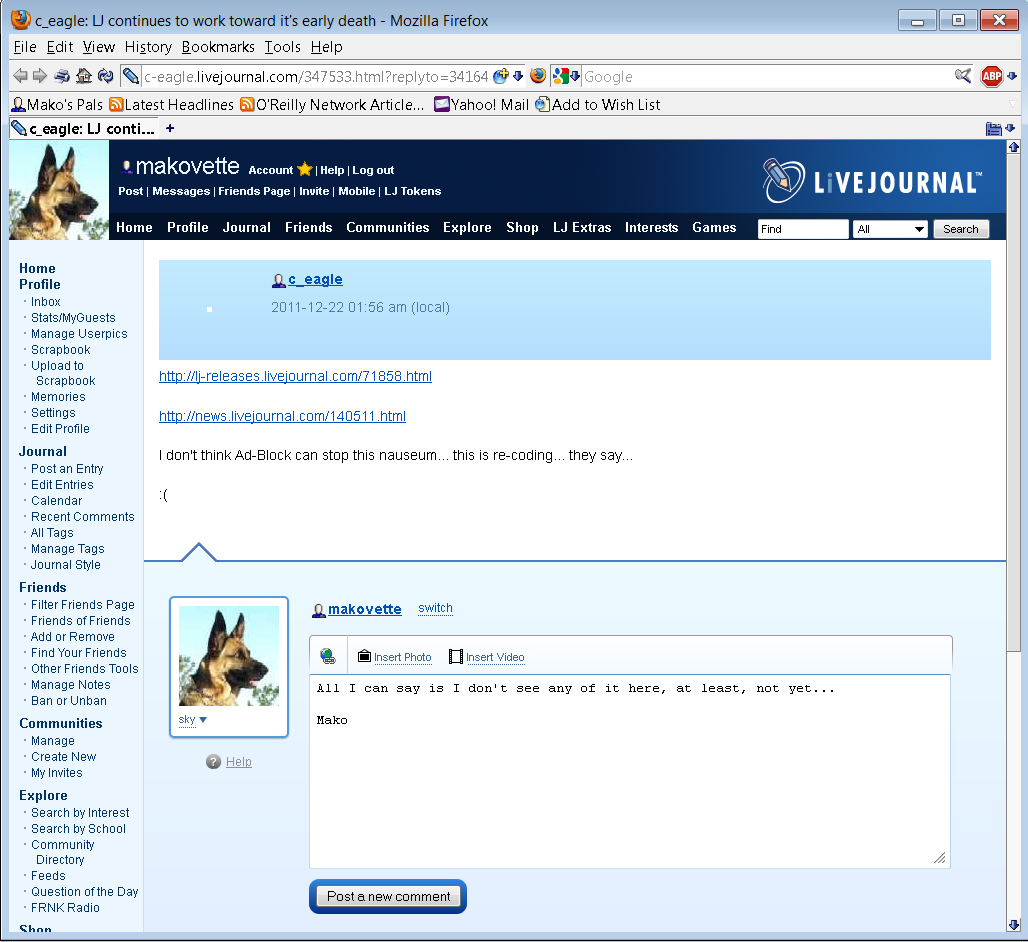This screenshot has width=1028, height=942.
Task: Open the History menu
Action: (148, 47)
